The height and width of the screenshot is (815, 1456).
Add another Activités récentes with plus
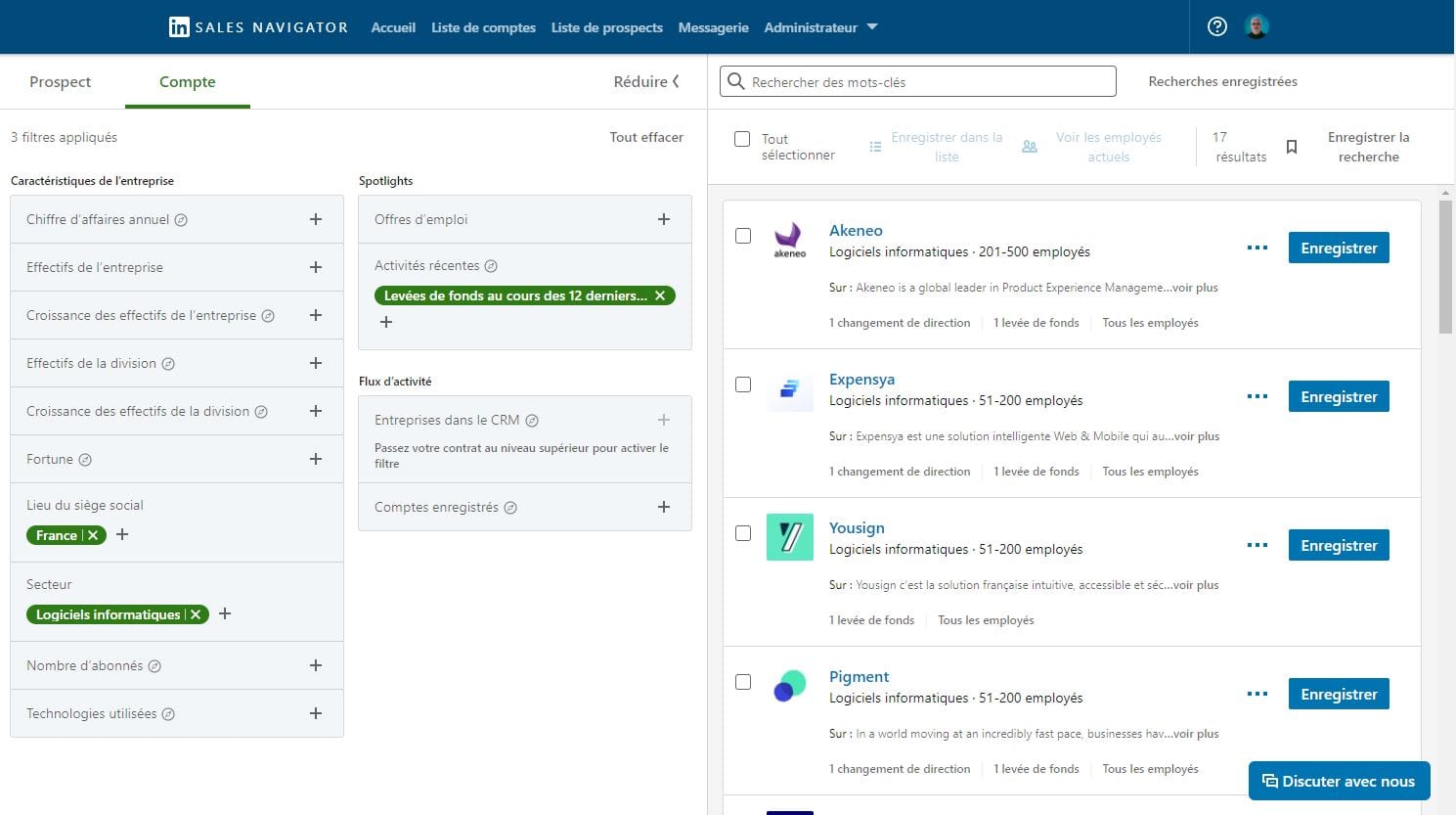coord(386,322)
